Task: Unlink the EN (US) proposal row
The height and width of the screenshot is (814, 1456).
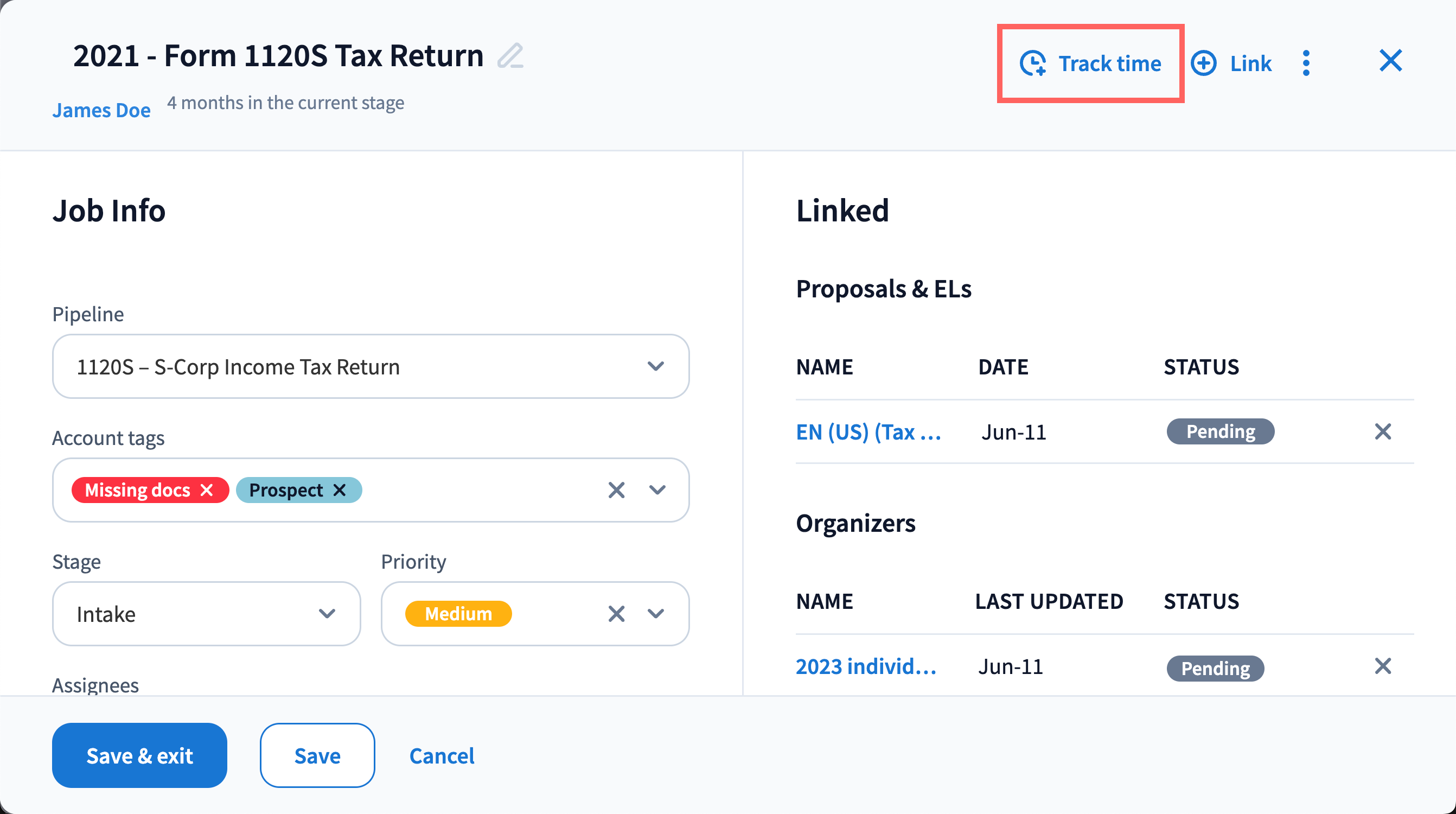Action: [x=1383, y=432]
